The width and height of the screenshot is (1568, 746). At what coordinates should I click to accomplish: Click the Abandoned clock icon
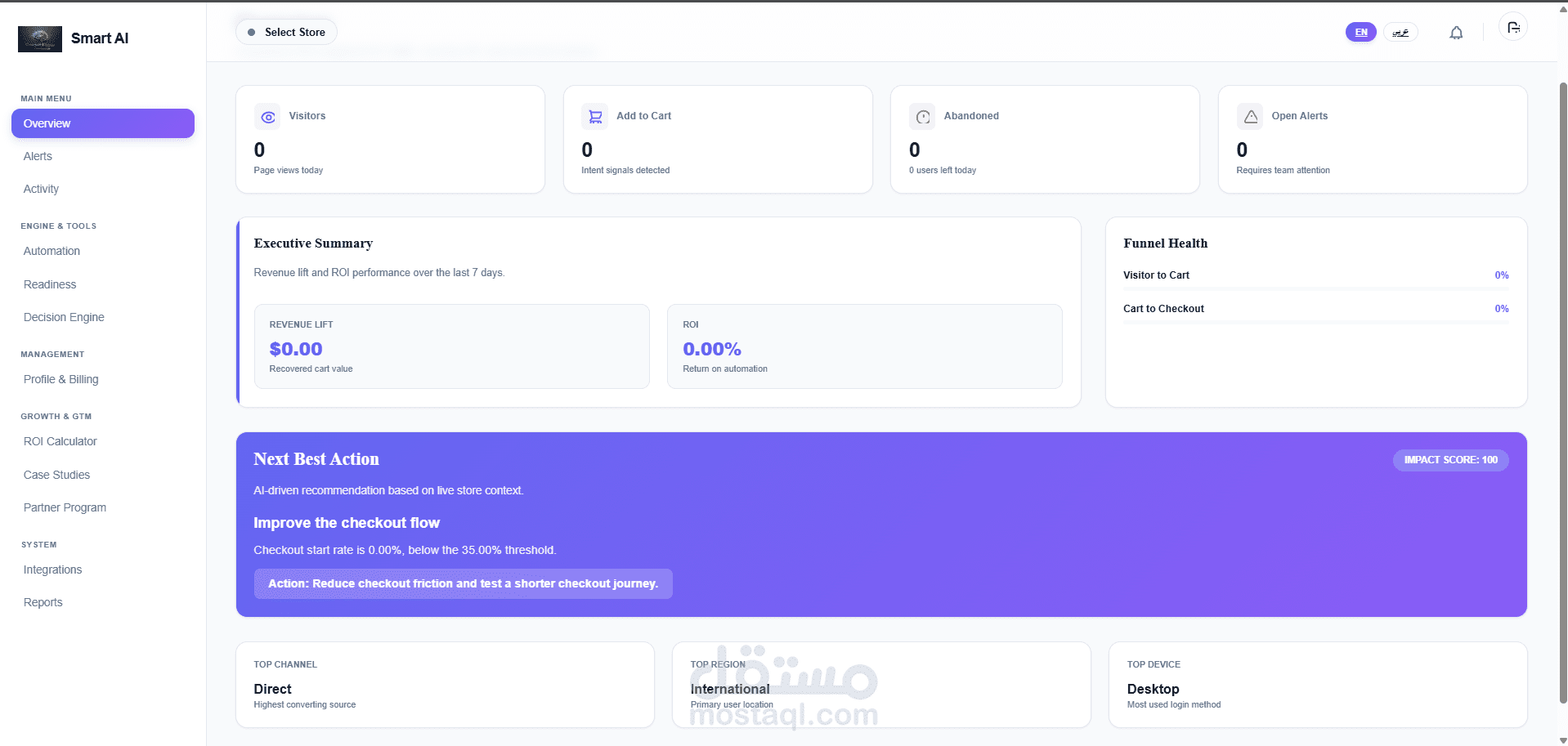[x=923, y=117]
